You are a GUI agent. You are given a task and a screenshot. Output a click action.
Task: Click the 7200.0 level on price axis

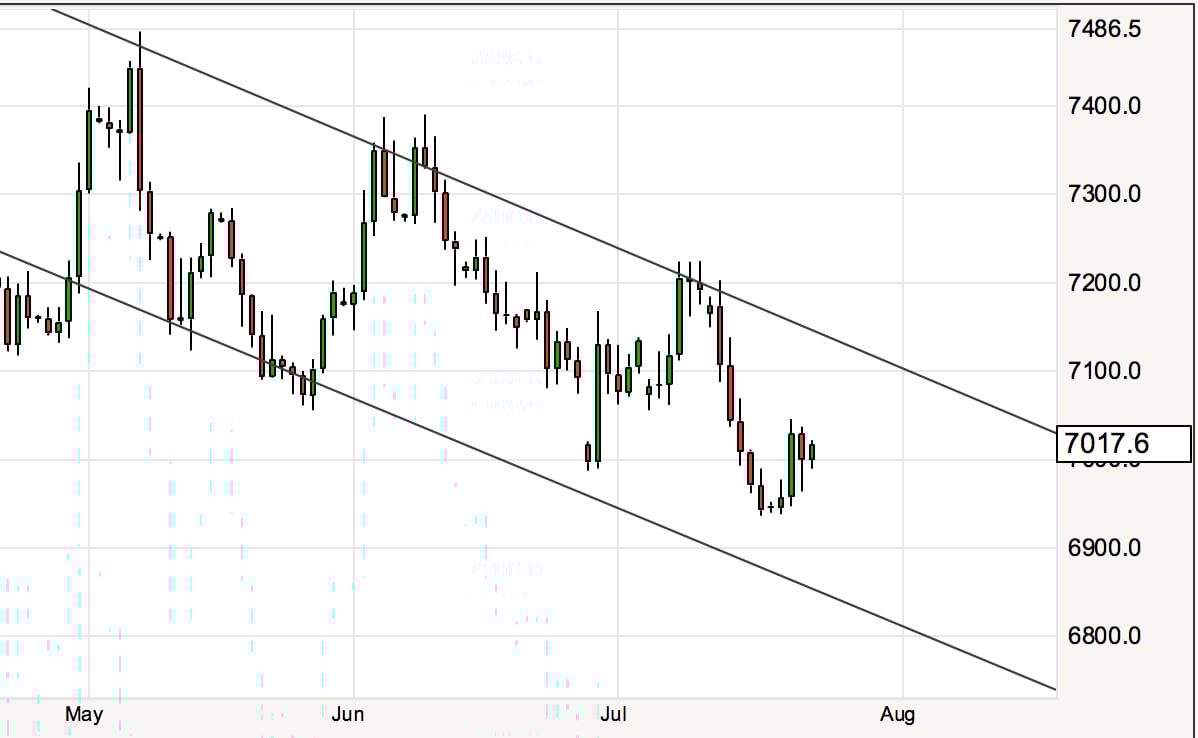click(x=1105, y=283)
